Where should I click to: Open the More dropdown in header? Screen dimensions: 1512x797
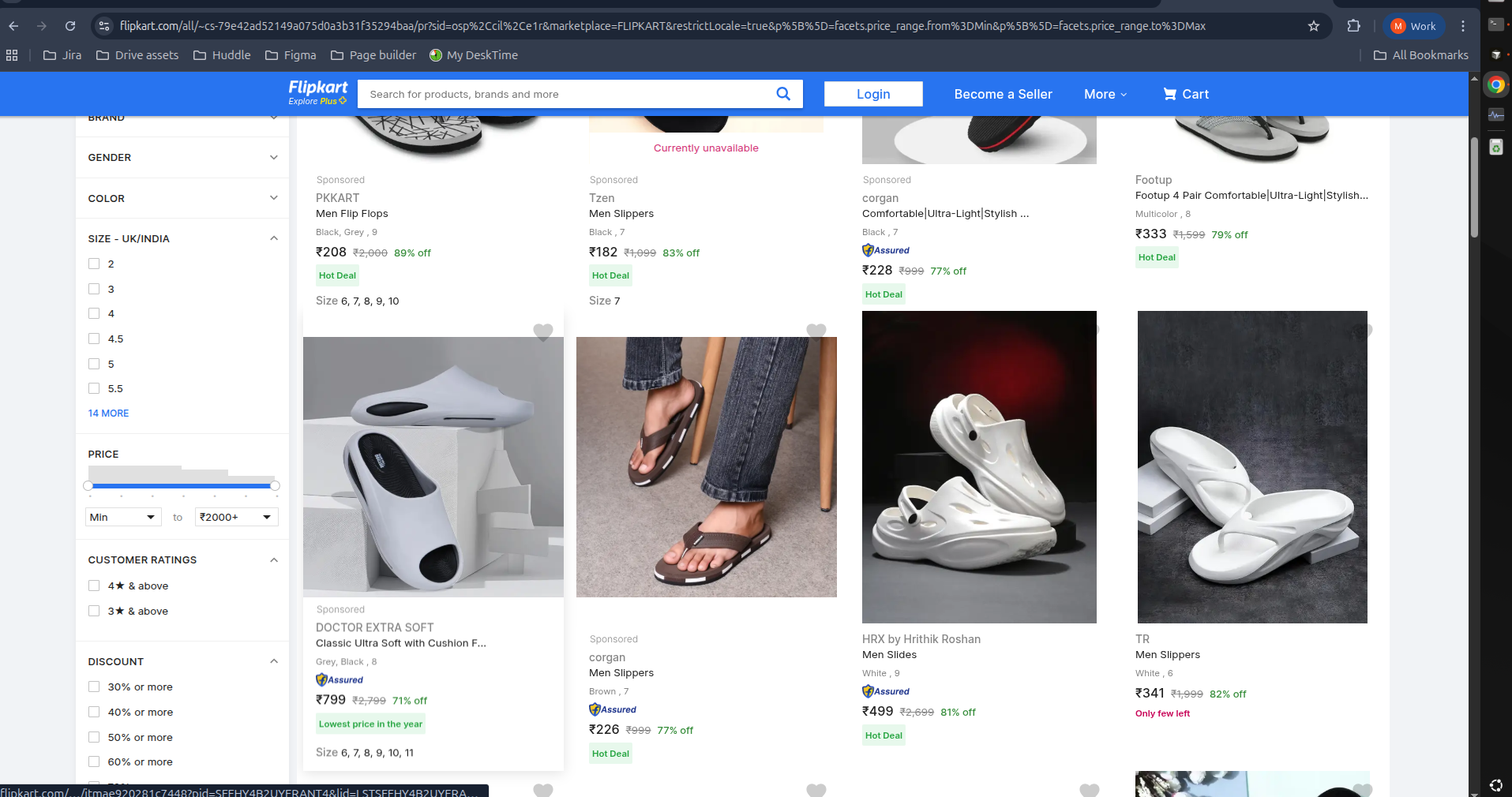(1105, 94)
